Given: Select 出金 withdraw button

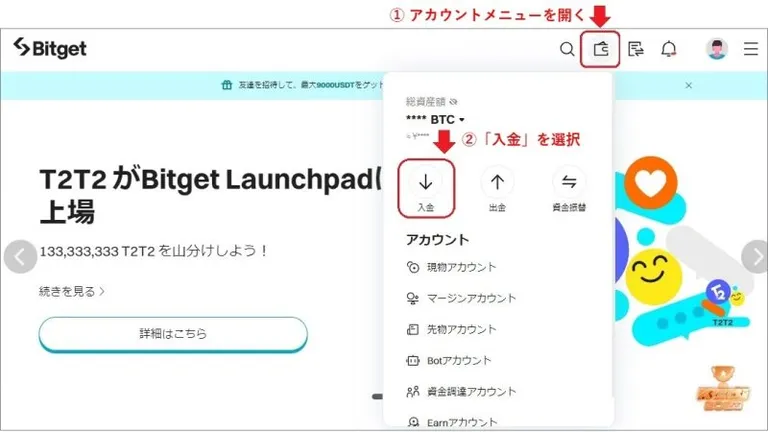Looking at the screenshot, I should click(x=497, y=189).
